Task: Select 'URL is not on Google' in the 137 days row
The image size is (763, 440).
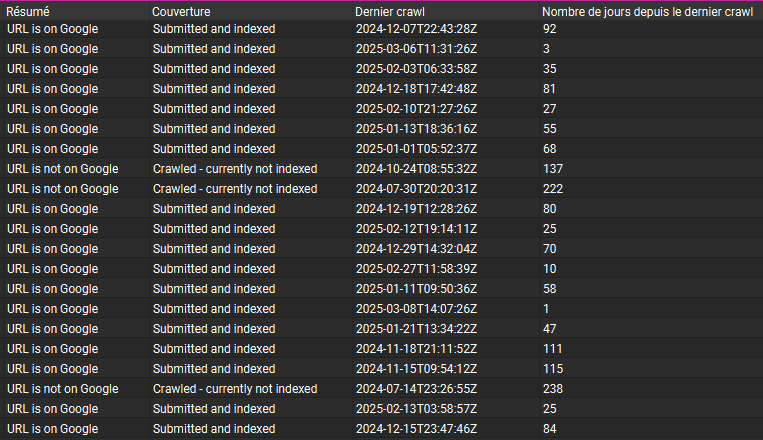Action: (x=63, y=168)
